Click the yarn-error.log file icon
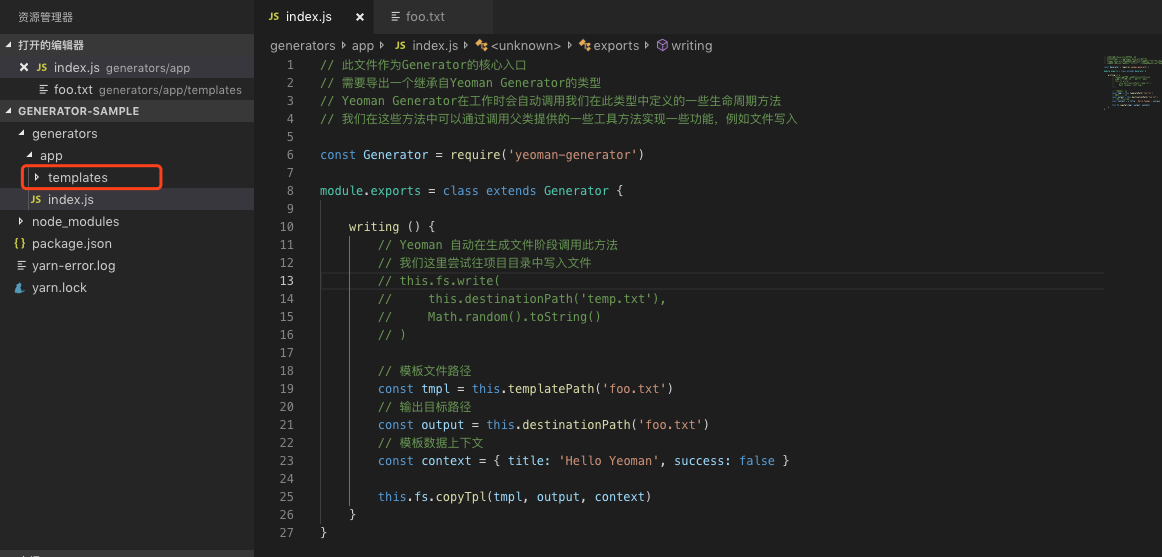Image resolution: width=1162 pixels, height=557 pixels. 20,266
